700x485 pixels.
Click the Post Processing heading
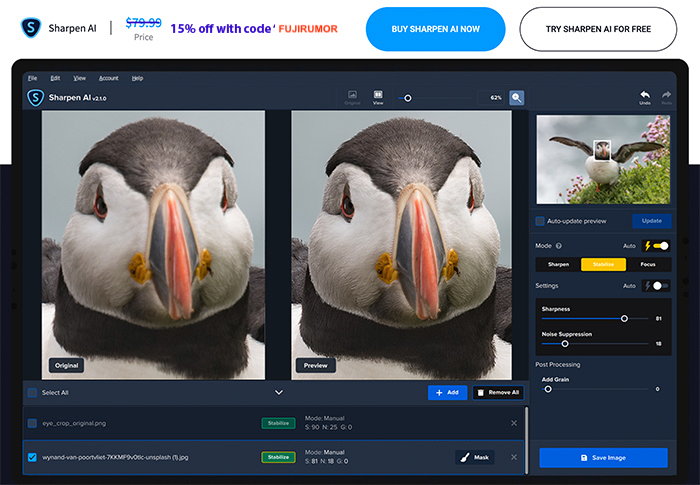tap(558, 364)
